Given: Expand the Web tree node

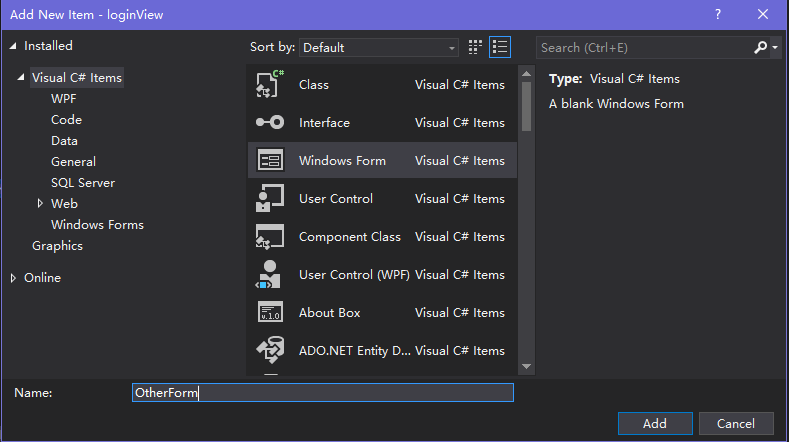Looking at the screenshot, I should pos(40,203).
